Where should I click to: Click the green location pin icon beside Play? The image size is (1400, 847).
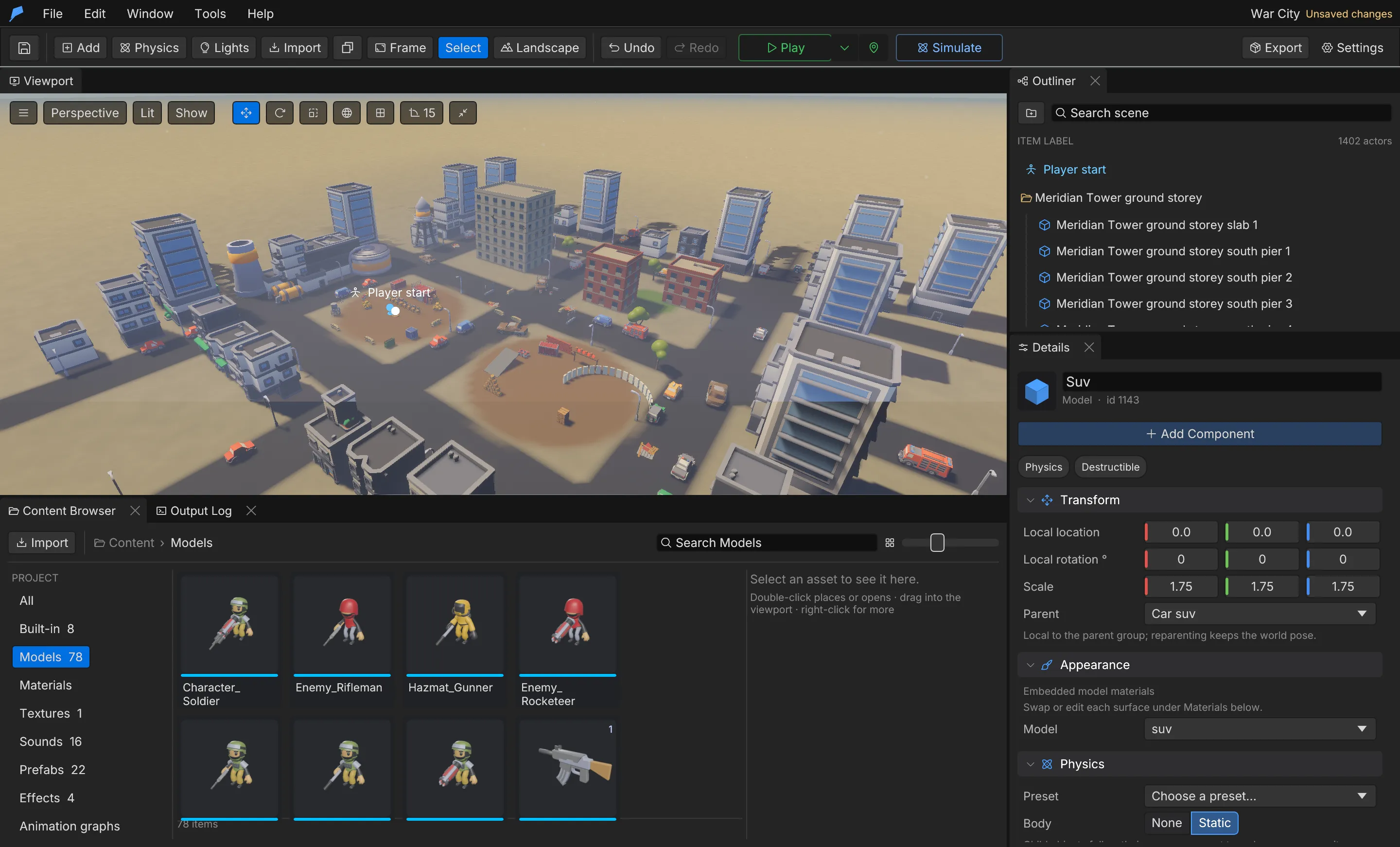(874, 48)
